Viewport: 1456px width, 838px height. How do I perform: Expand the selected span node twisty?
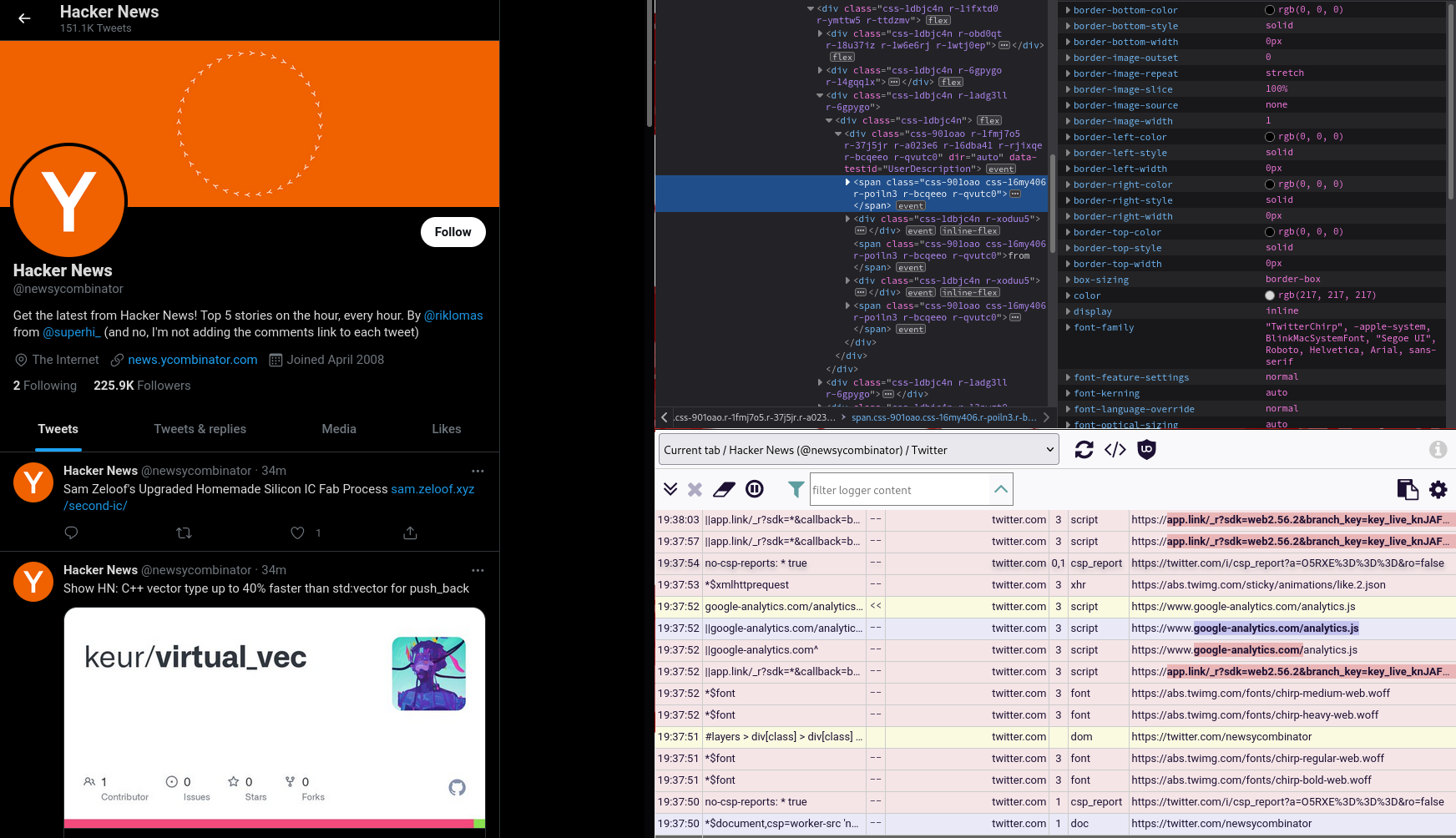(847, 182)
